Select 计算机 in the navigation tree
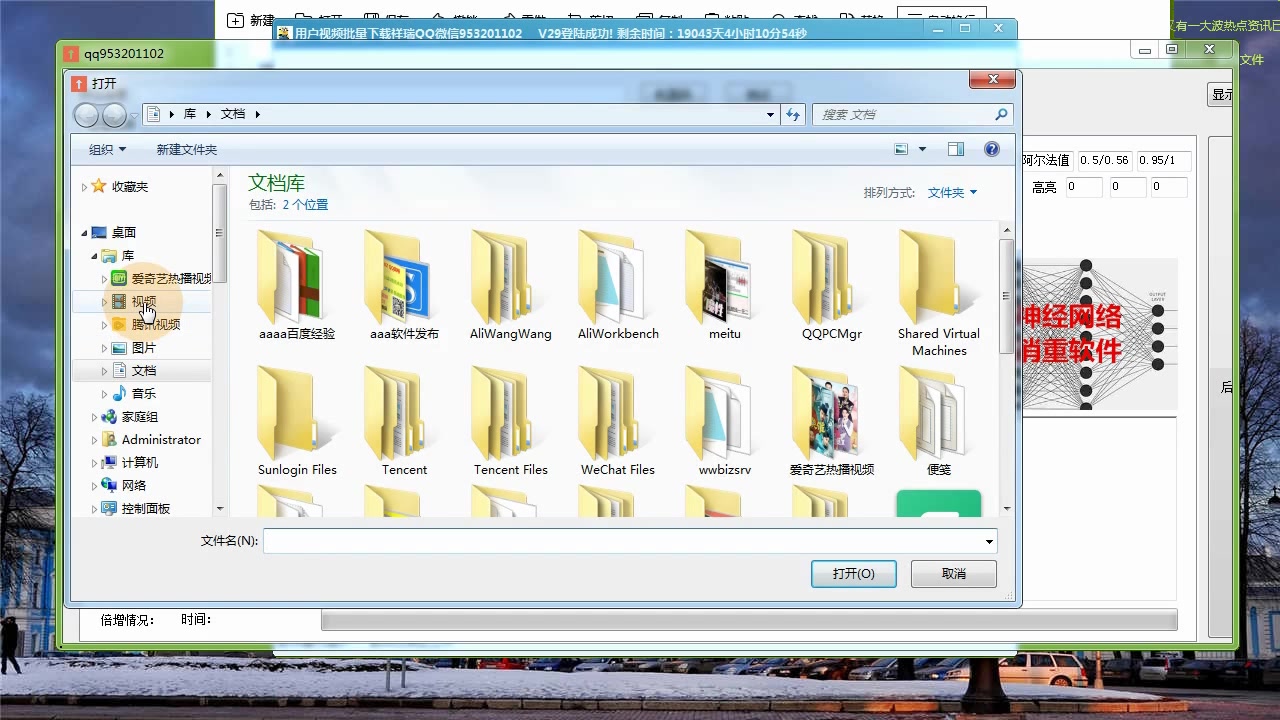 [x=140, y=462]
